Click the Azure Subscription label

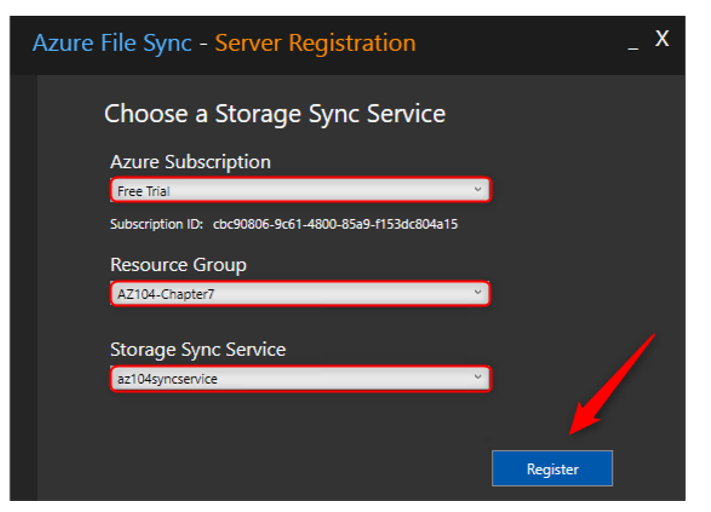(190, 162)
